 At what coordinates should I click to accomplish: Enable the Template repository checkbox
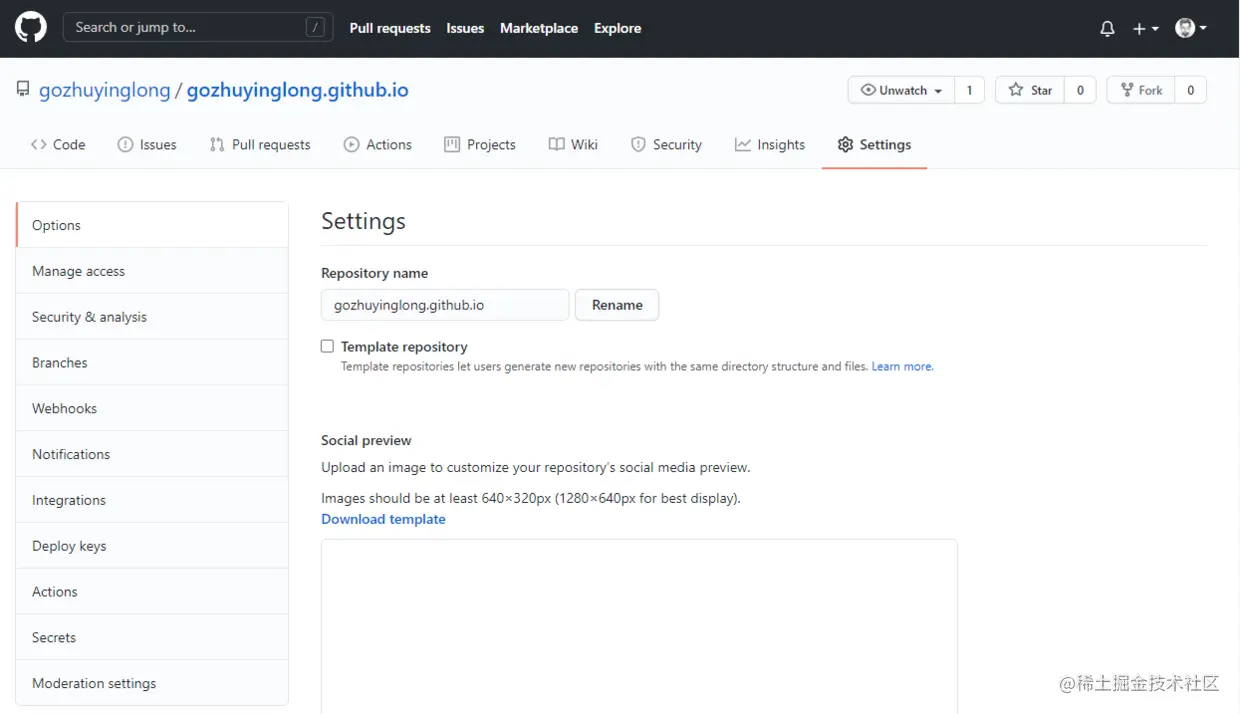(327, 346)
